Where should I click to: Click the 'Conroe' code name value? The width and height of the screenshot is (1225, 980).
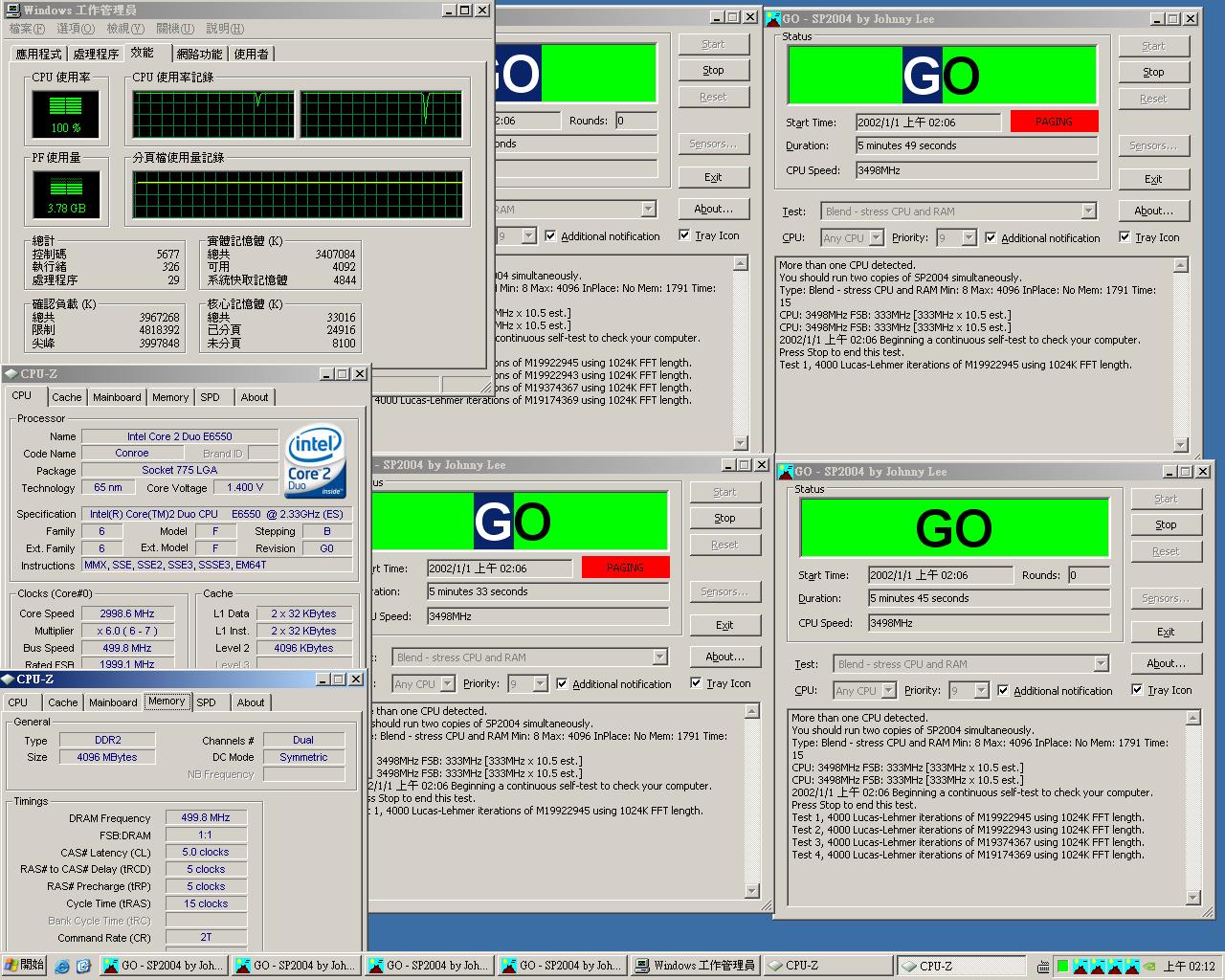(x=132, y=454)
